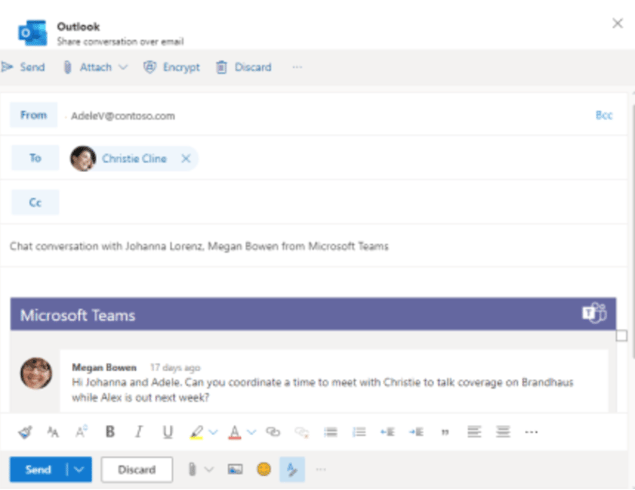Click the Megan Bowen sender name

point(104,367)
